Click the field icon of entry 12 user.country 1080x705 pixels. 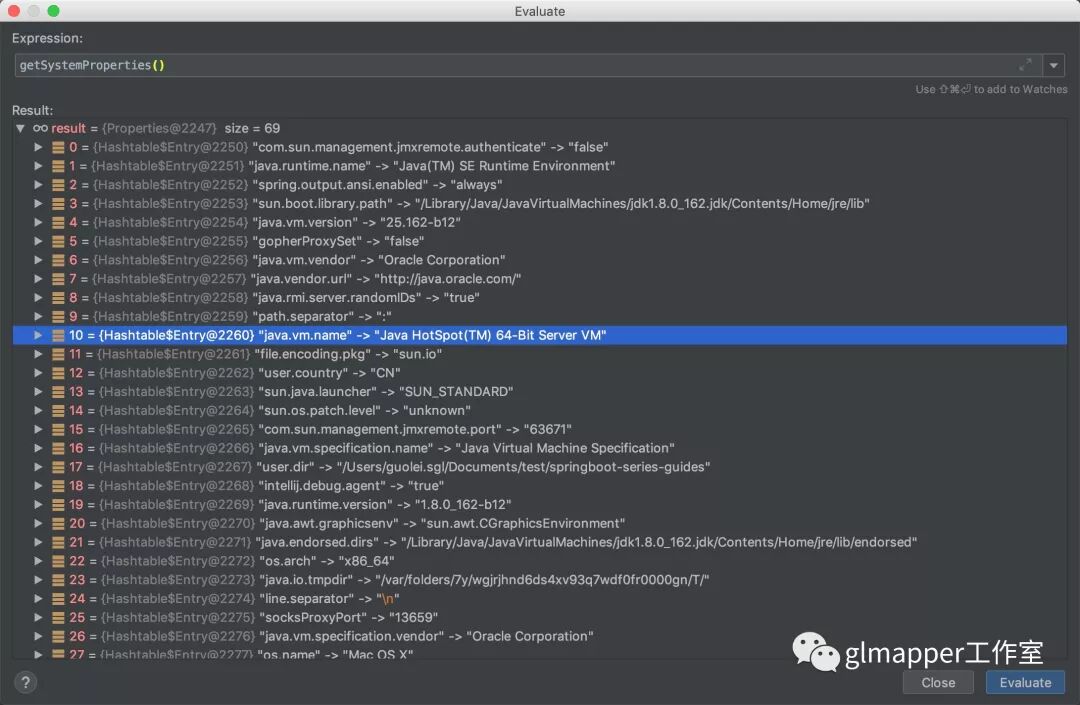pos(59,373)
